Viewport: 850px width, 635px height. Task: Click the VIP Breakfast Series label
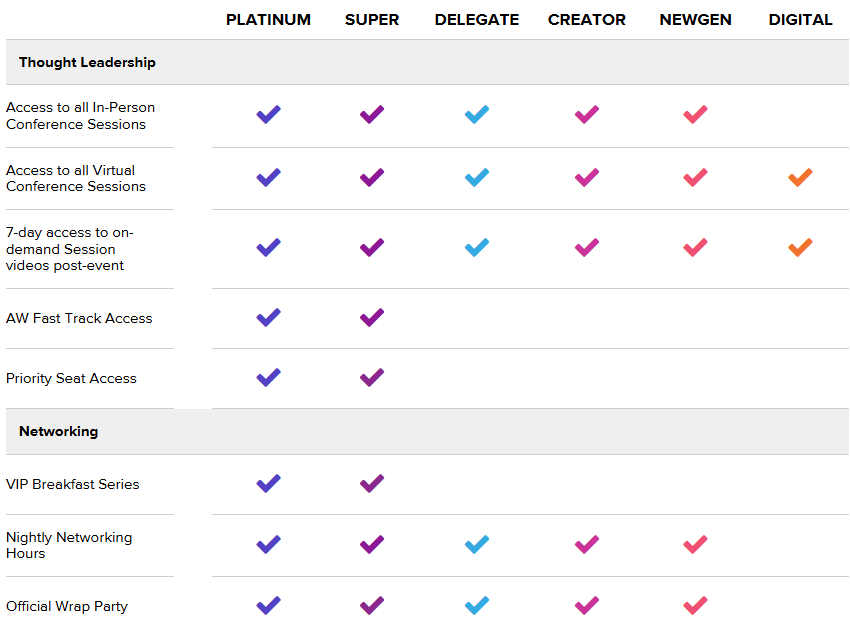click(x=72, y=484)
